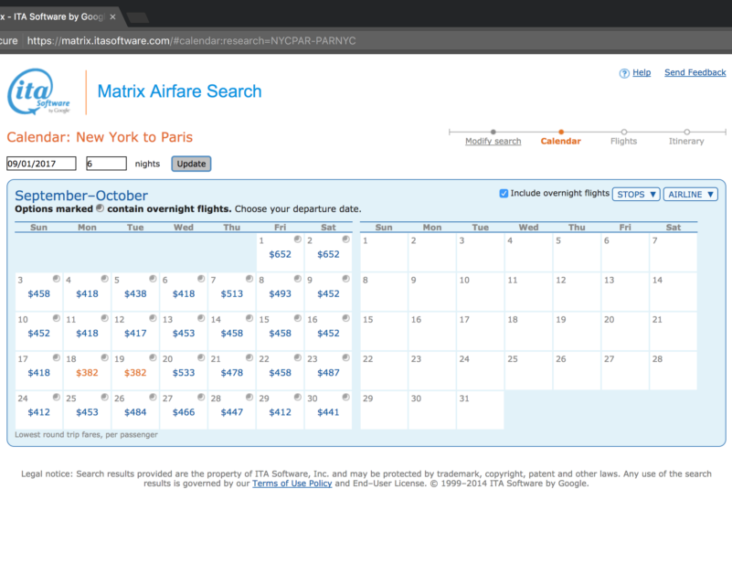Screen dimensions: 732x585
Task: Select the $458 fare on September 3
Action: coord(39,294)
